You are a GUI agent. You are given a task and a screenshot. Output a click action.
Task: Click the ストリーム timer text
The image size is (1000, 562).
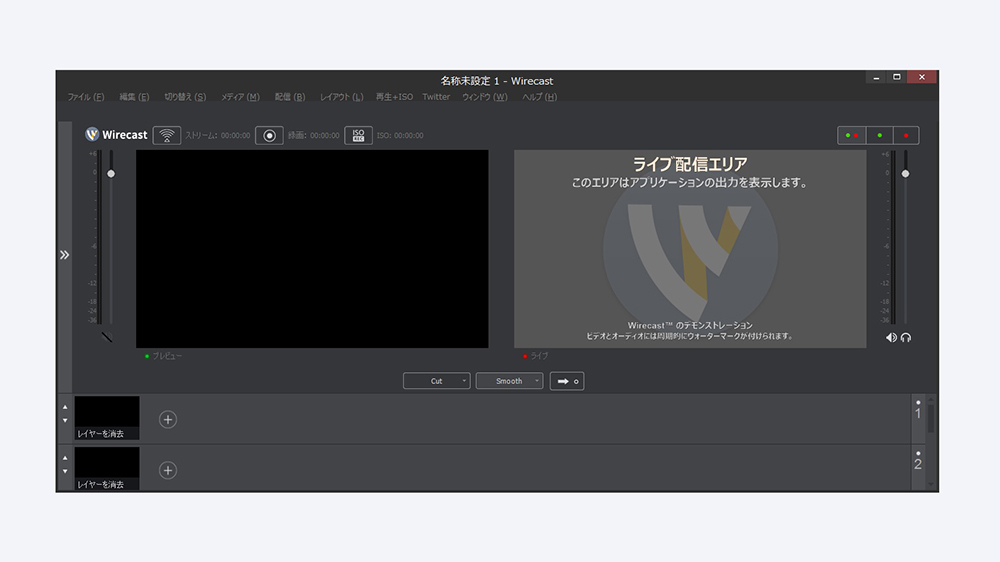click(217, 135)
